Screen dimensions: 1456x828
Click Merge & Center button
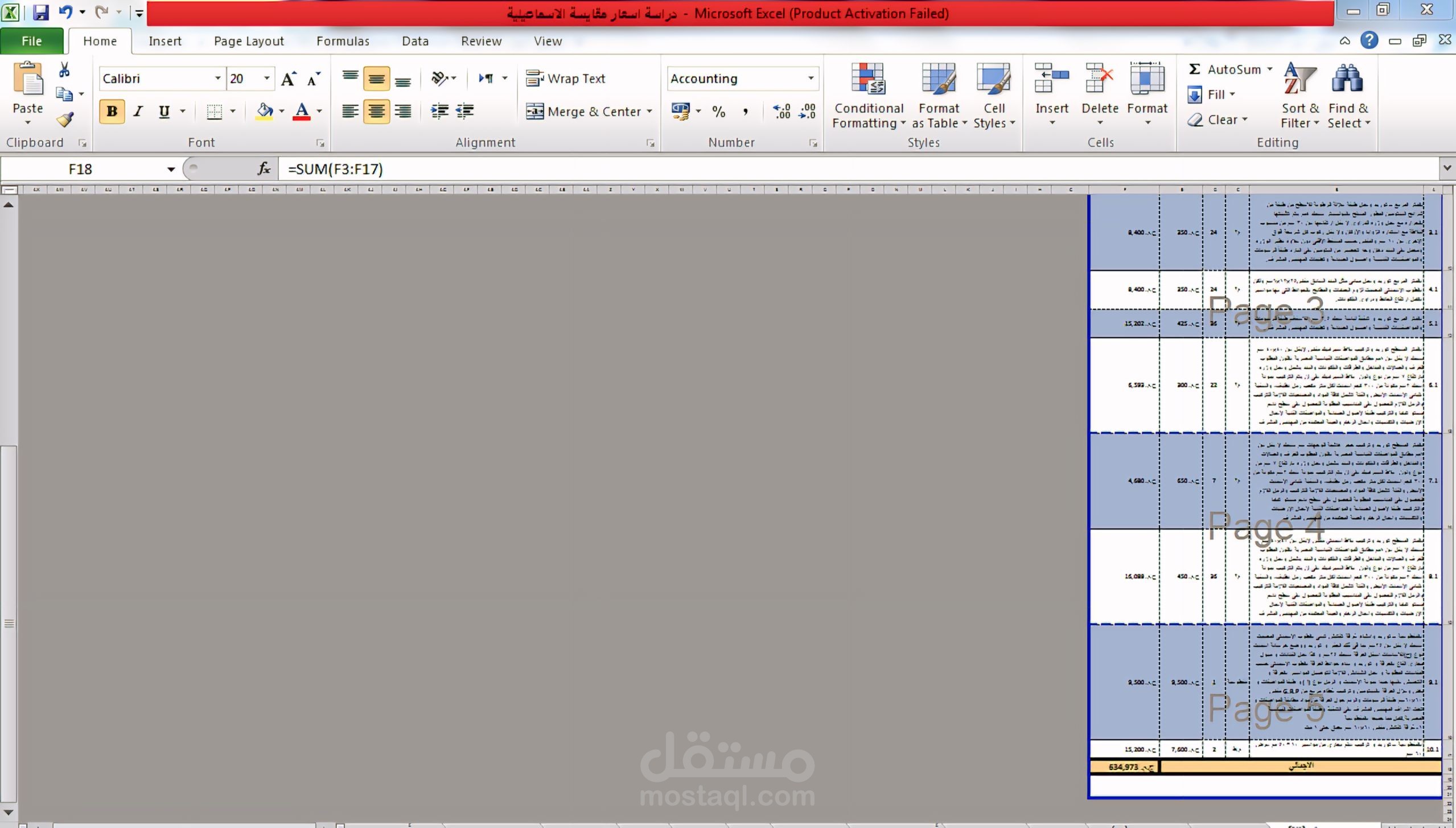[x=583, y=112]
